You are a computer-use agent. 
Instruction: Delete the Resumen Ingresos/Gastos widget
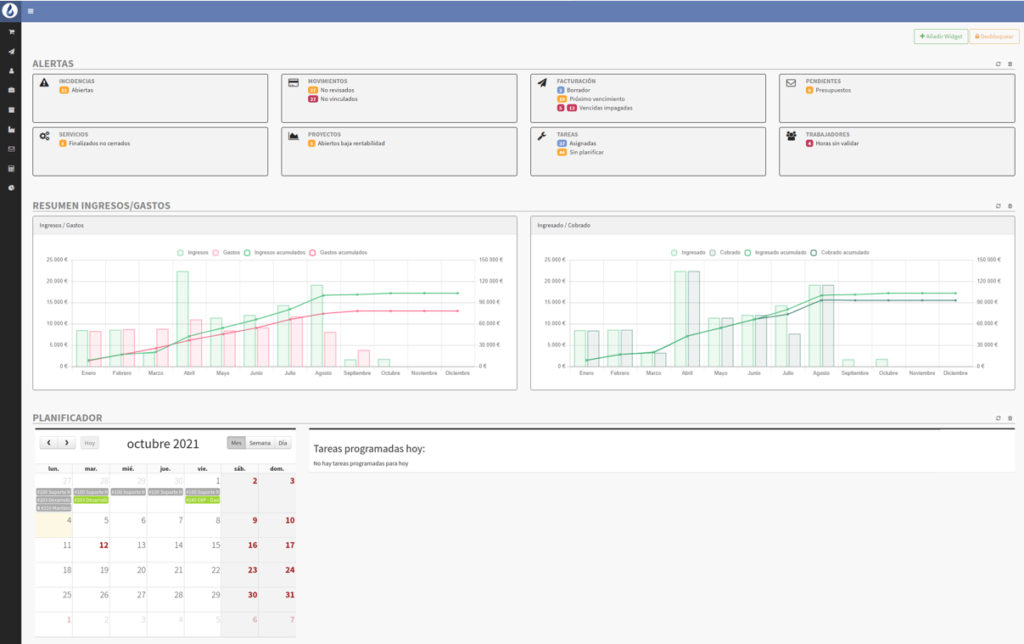point(1010,206)
